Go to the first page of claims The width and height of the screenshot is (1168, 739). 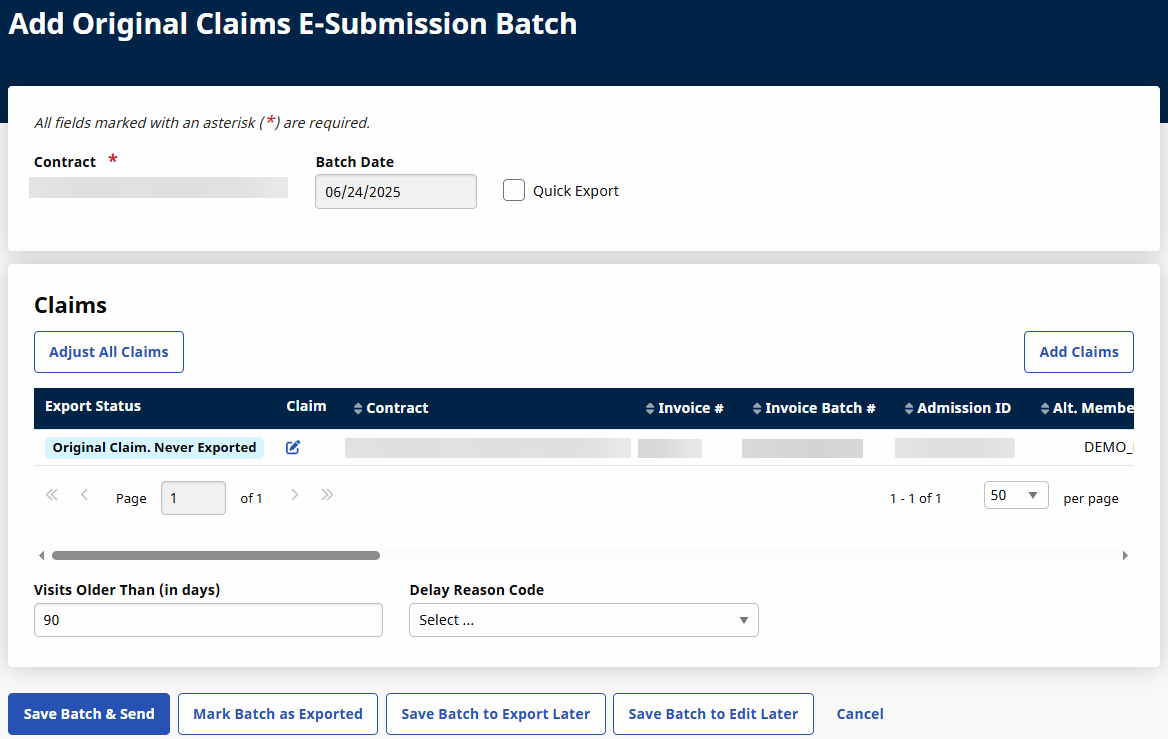(x=52, y=495)
